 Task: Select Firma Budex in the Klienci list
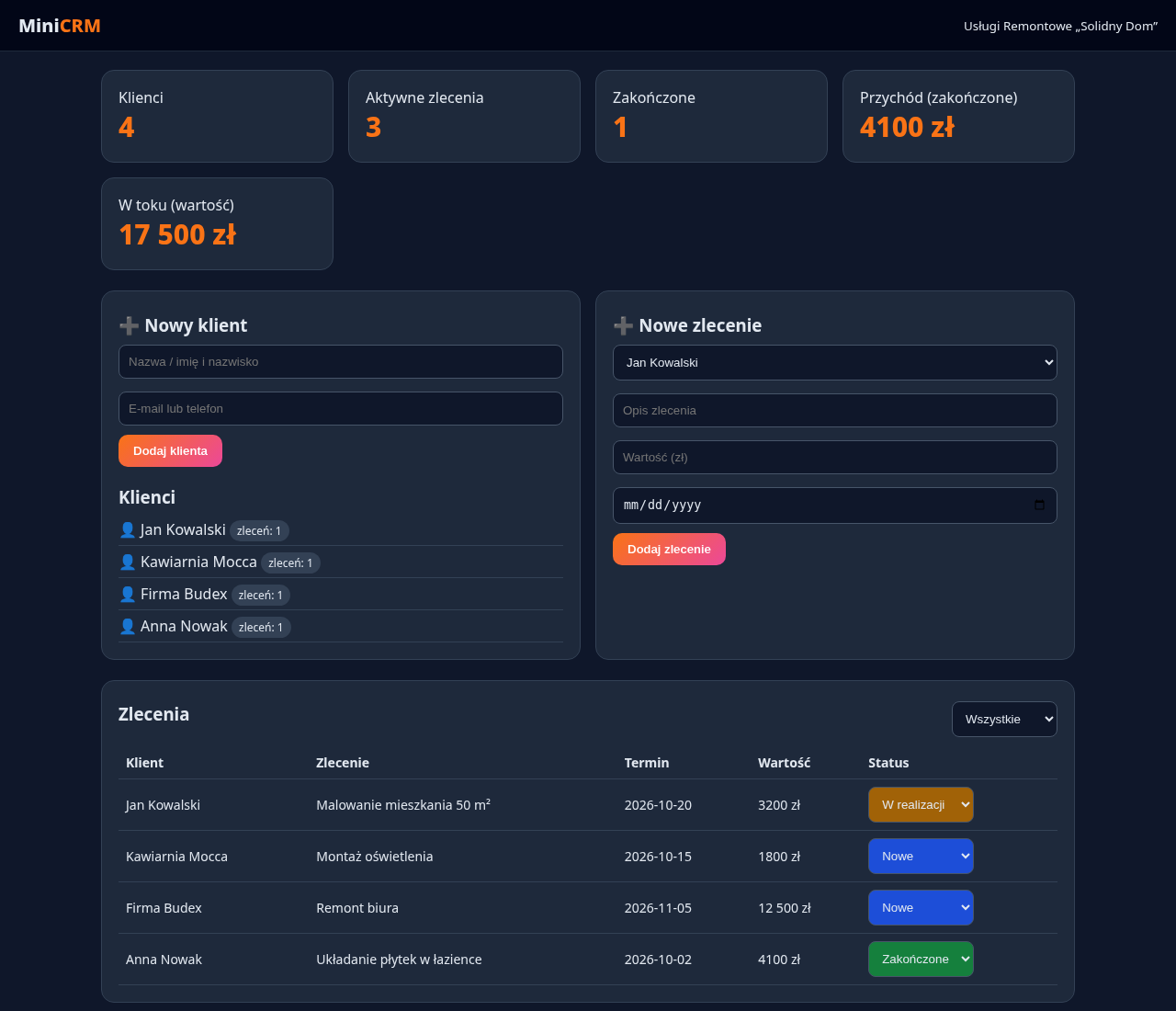tap(184, 594)
